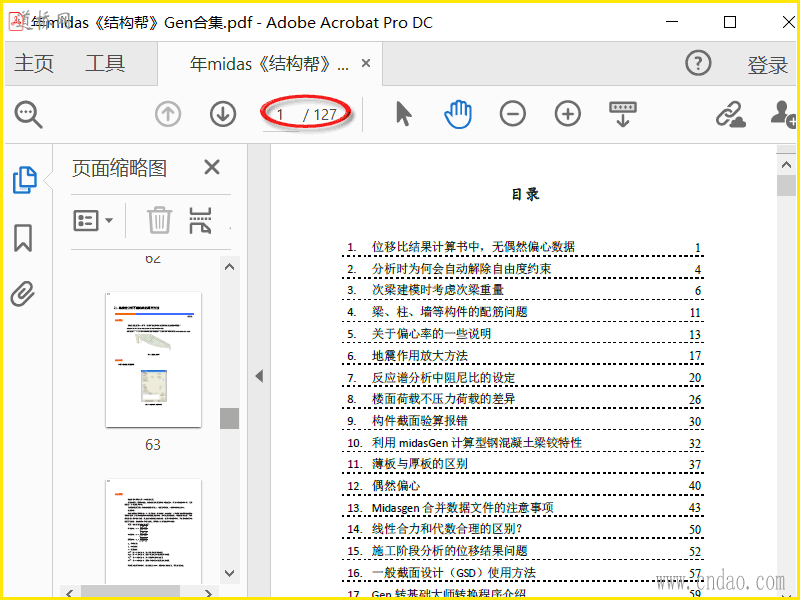Click the thumbnail panel vertical scrollbar thumb
This screenshot has height=600, width=800.
(230, 418)
